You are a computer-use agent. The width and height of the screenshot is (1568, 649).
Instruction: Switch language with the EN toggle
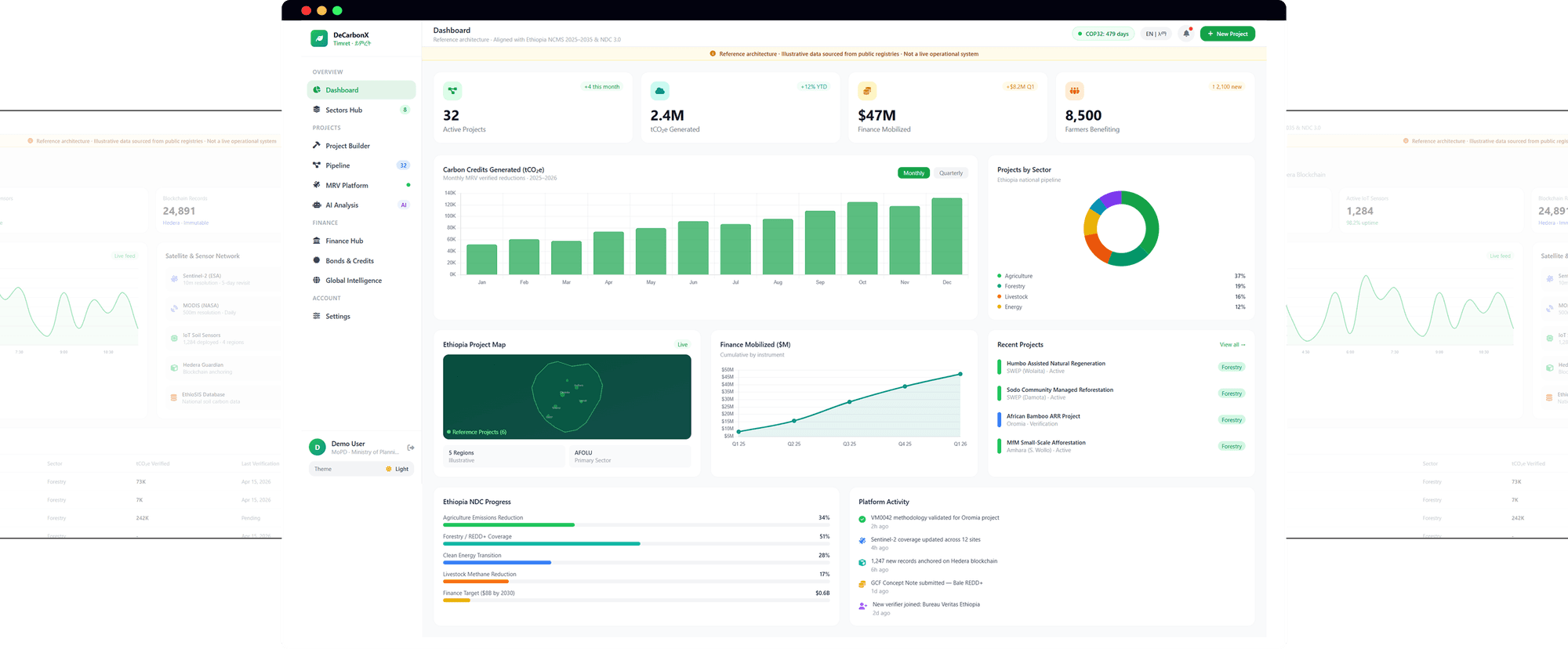1156,34
